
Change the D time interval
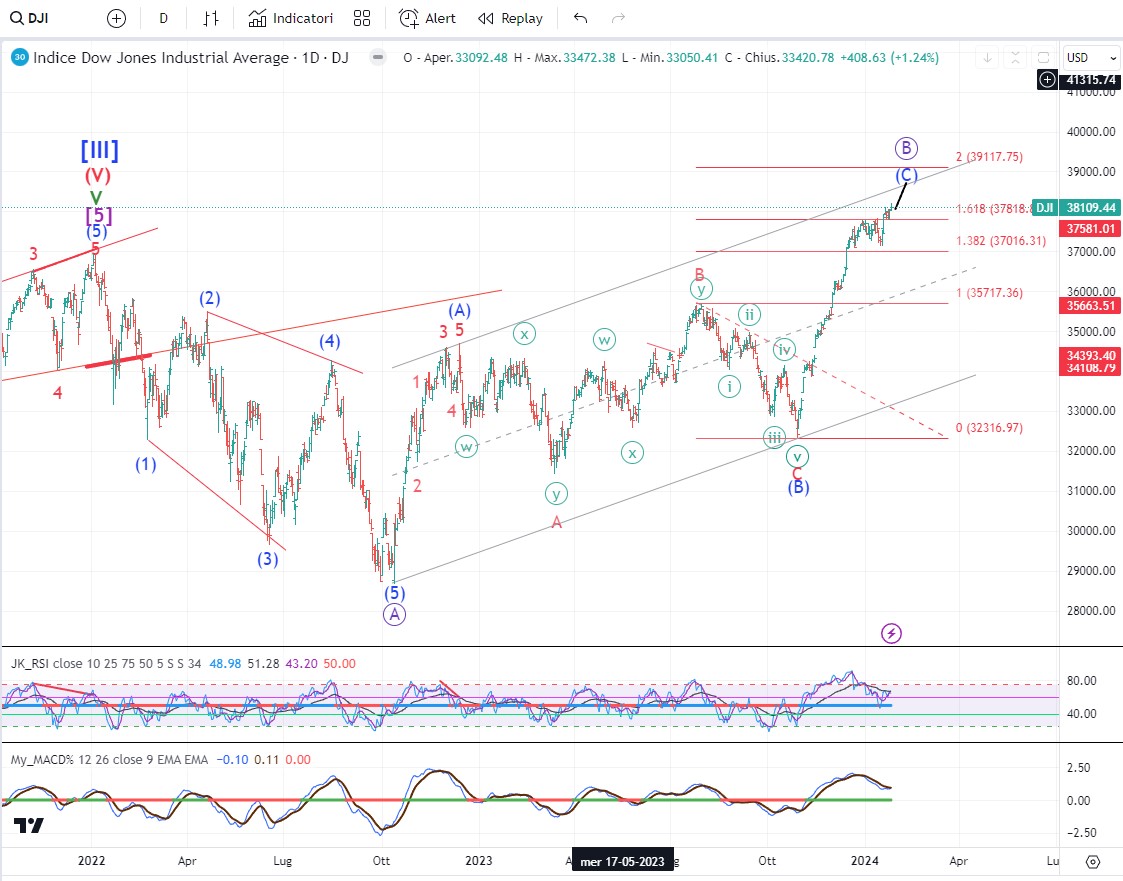pos(163,19)
